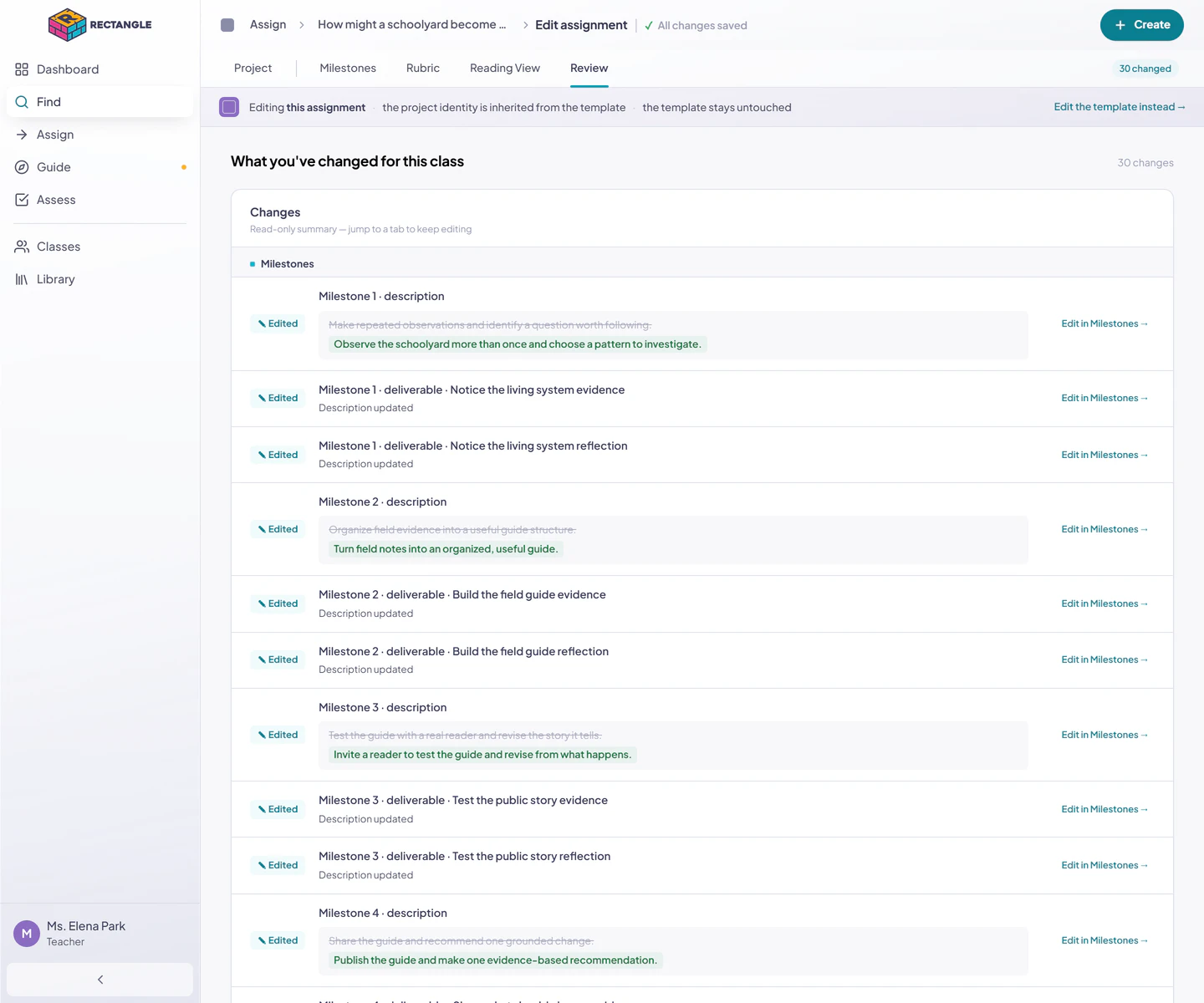The height and width of the screenshot is (1003, 1204).
Task: Click the Rectangle logo icon
Action: point(68,24)
